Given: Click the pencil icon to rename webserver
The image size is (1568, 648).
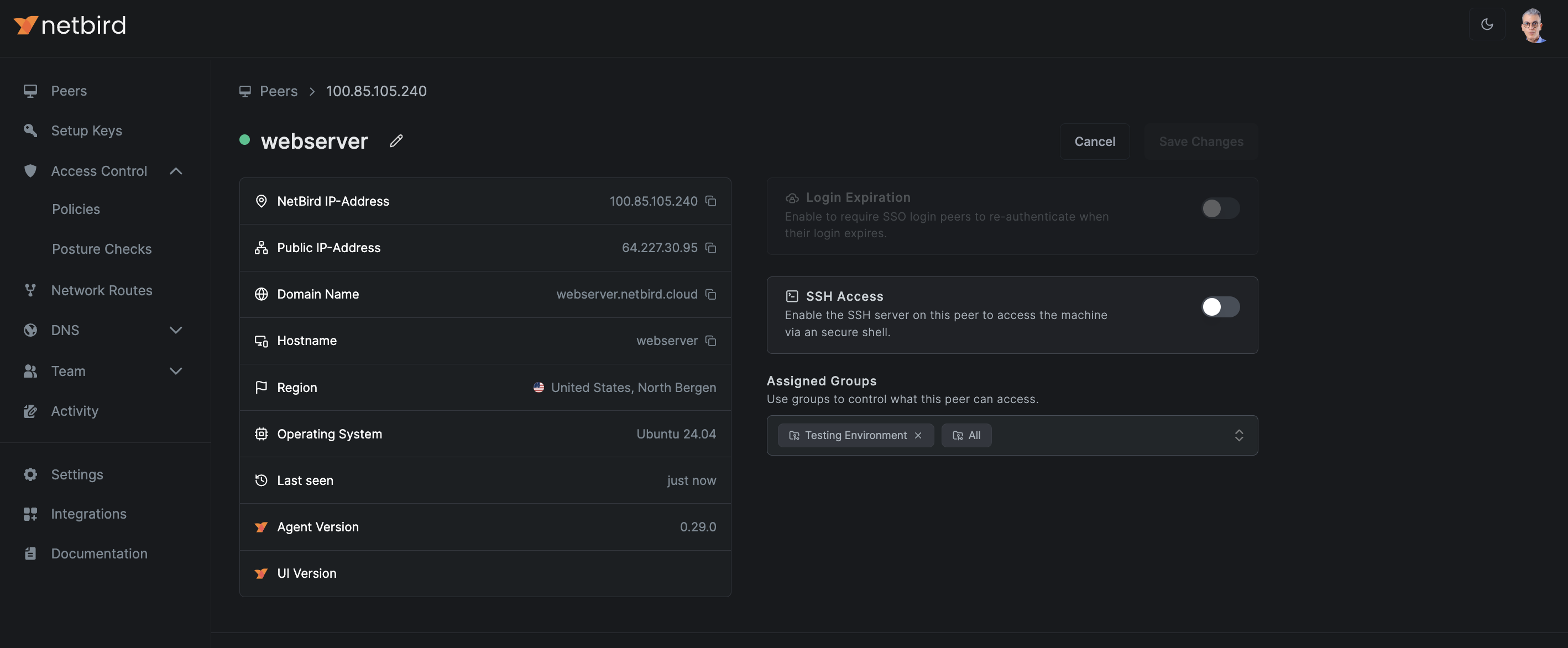Looking at the screenshot, I should [x=396, y=141].
